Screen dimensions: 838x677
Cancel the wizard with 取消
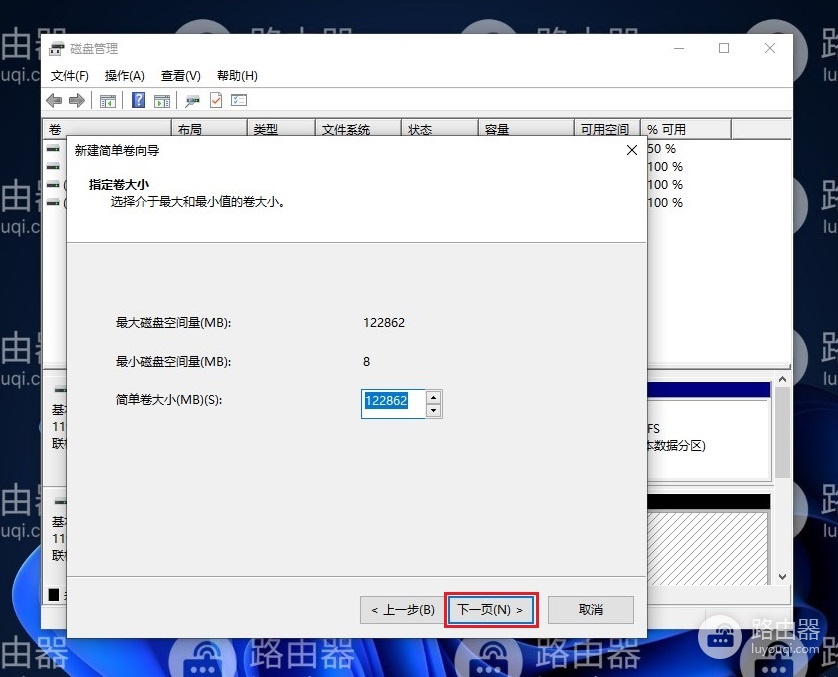point(591,610)
